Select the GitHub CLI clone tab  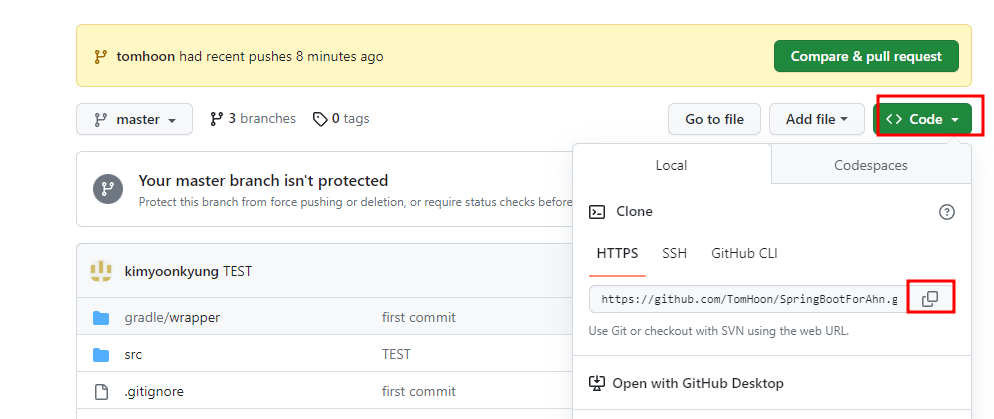click(744, 254)
